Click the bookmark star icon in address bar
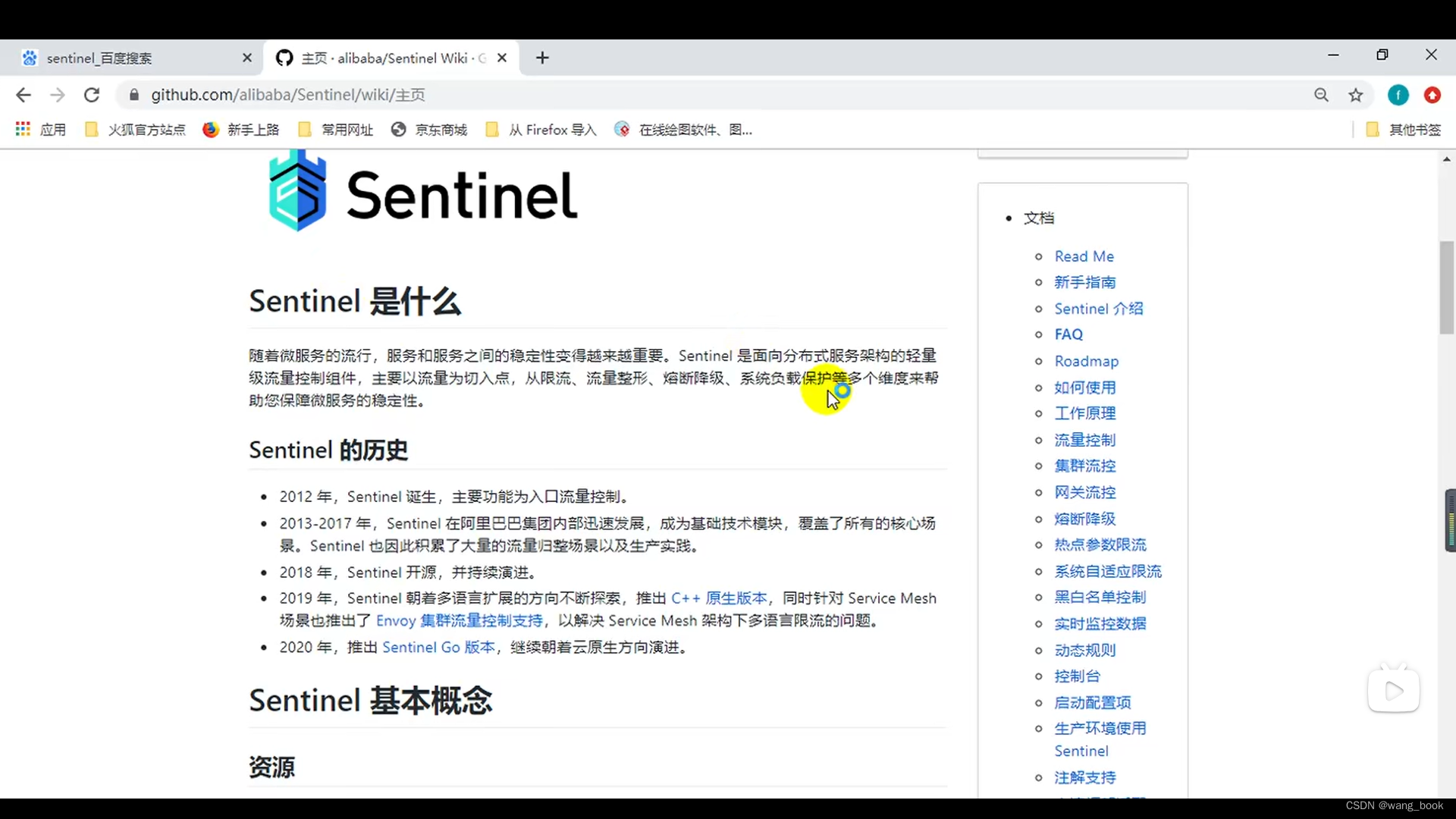This screenshot has width=1456, height=819. [x=1356, y=94]
